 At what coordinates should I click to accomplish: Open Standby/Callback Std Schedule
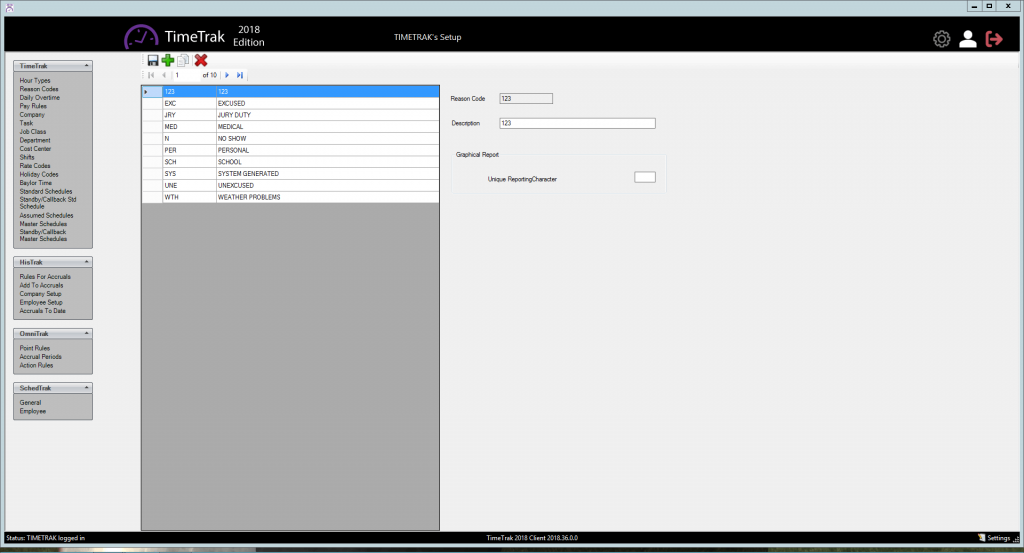[x=48, y=202]
